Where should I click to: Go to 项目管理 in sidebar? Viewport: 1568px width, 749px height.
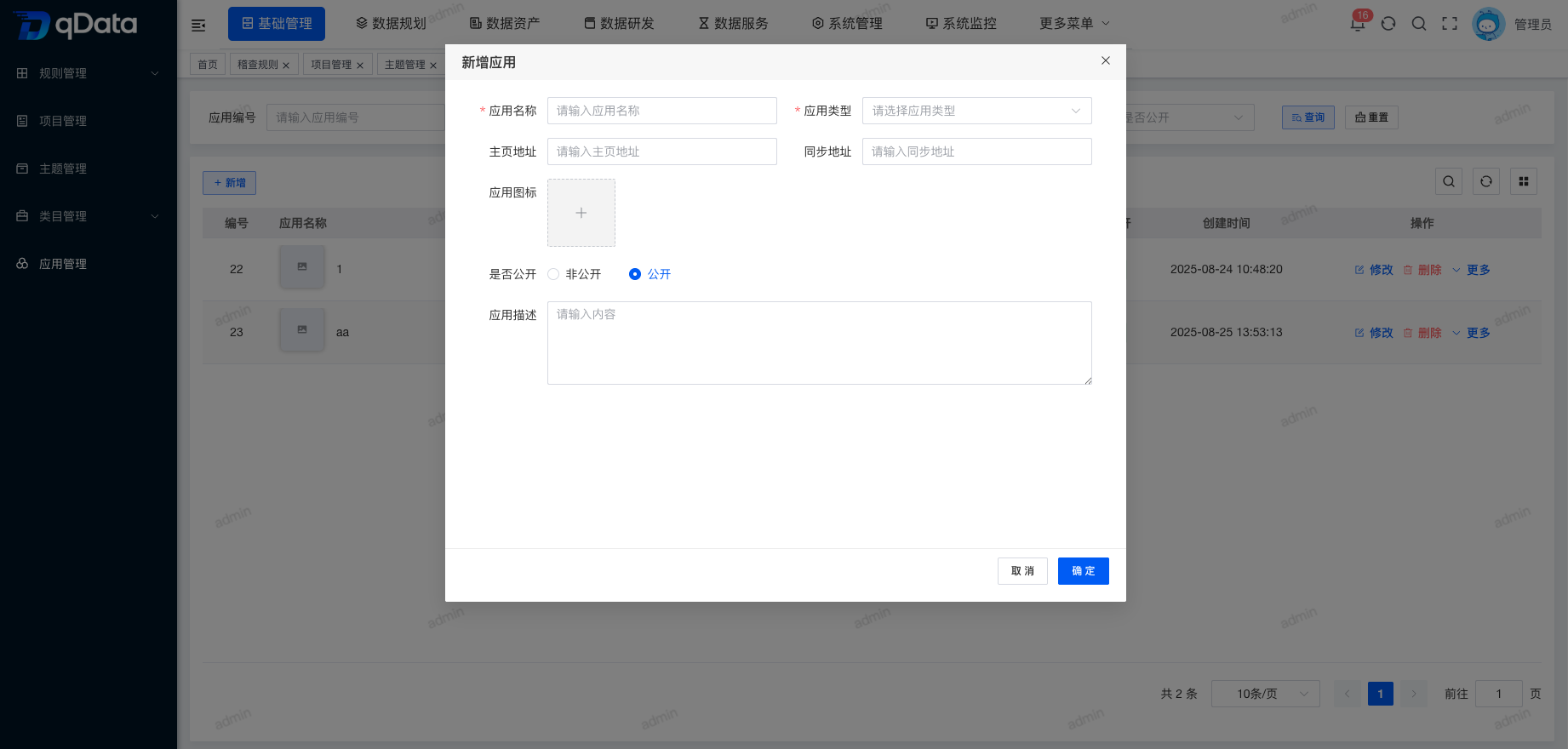pos(89,121)
